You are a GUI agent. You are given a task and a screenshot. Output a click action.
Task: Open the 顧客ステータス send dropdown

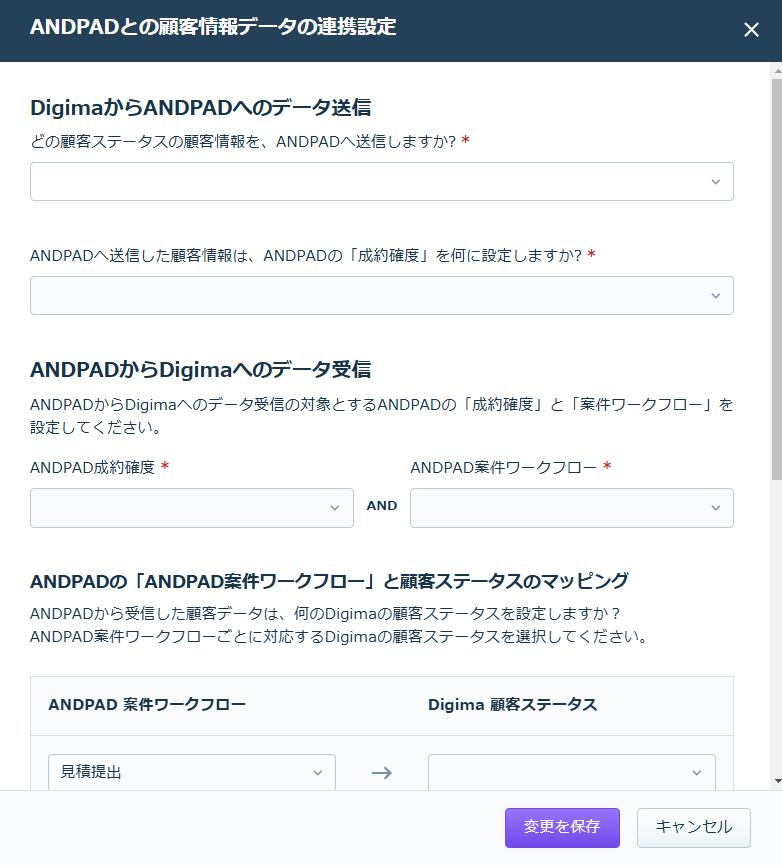382,181
